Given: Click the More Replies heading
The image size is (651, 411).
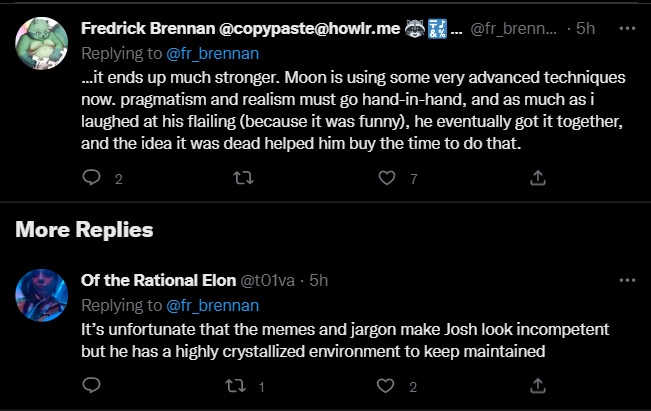Looking at the screenshot, I should tap(84, 230).
